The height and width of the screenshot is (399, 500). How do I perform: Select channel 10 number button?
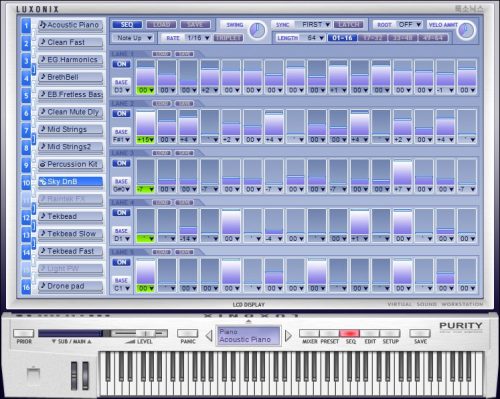(26, 183)
